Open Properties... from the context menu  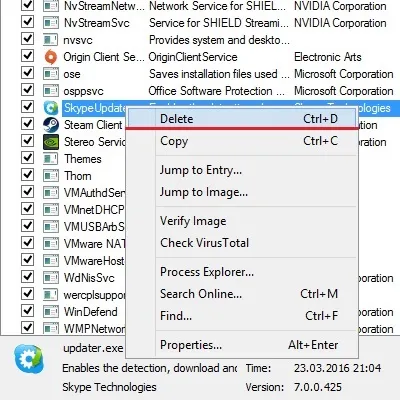[242, 345]
